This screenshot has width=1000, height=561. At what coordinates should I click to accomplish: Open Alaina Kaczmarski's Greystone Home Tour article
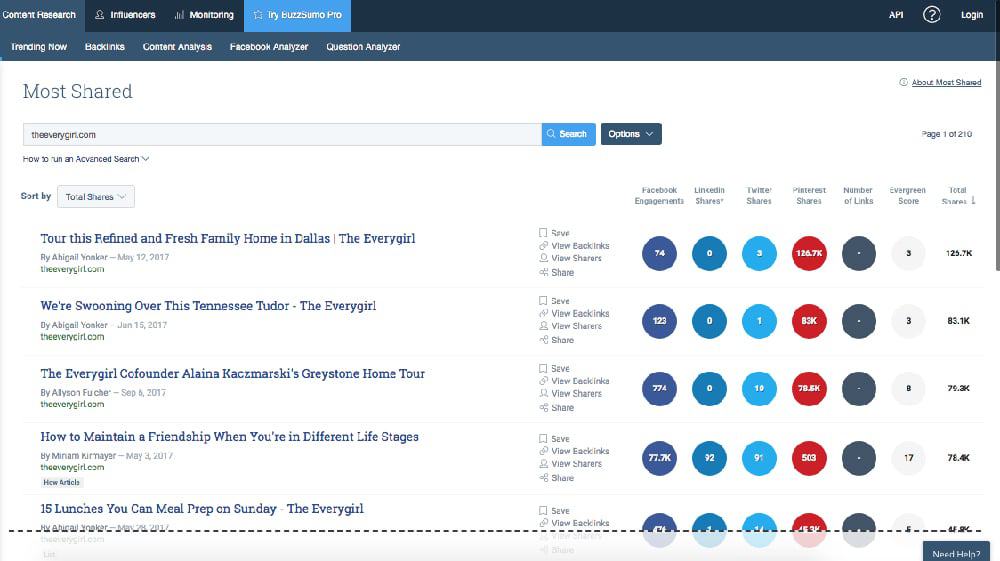(232, 374)
